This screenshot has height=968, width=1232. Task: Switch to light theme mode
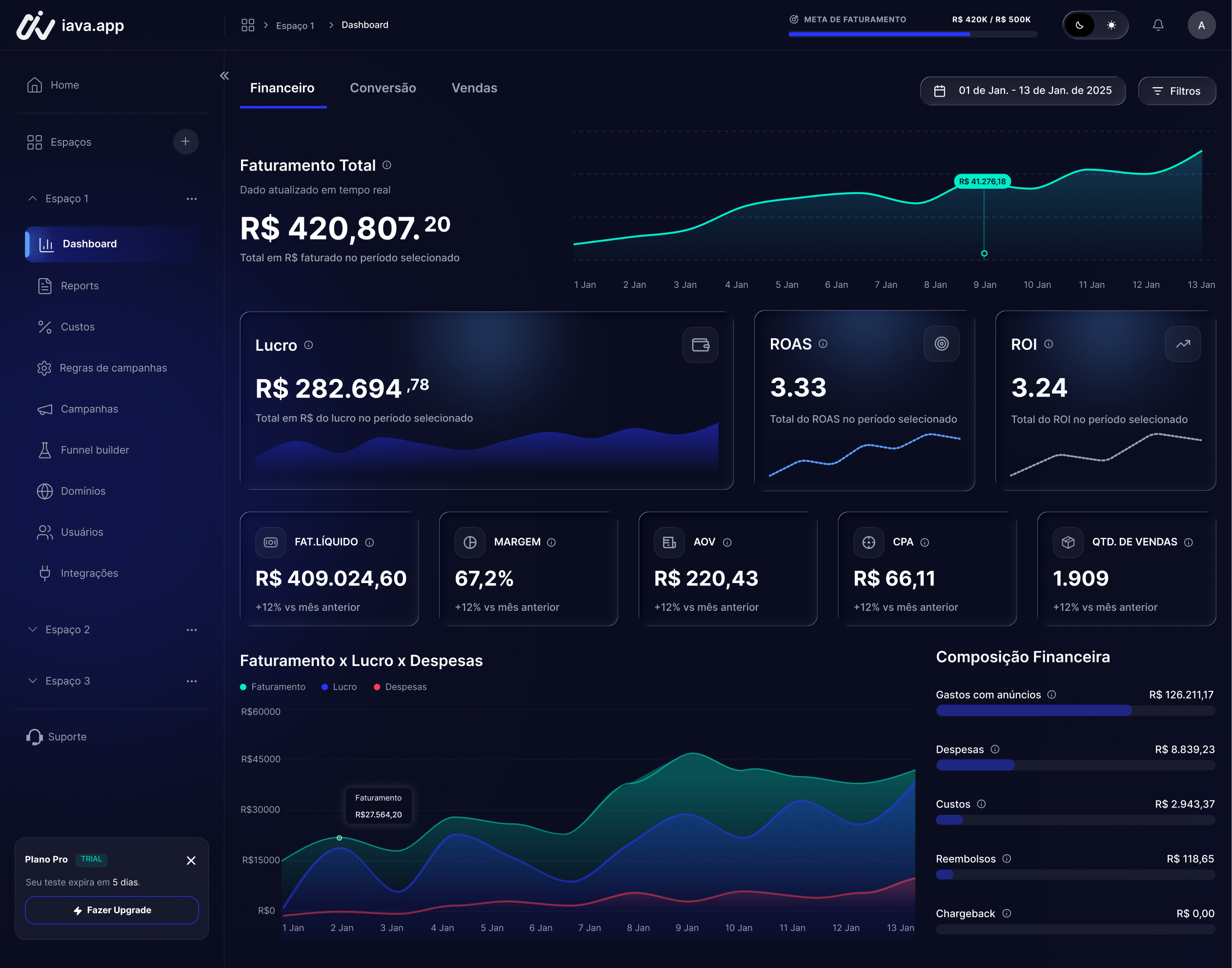tap(1111, 25)
